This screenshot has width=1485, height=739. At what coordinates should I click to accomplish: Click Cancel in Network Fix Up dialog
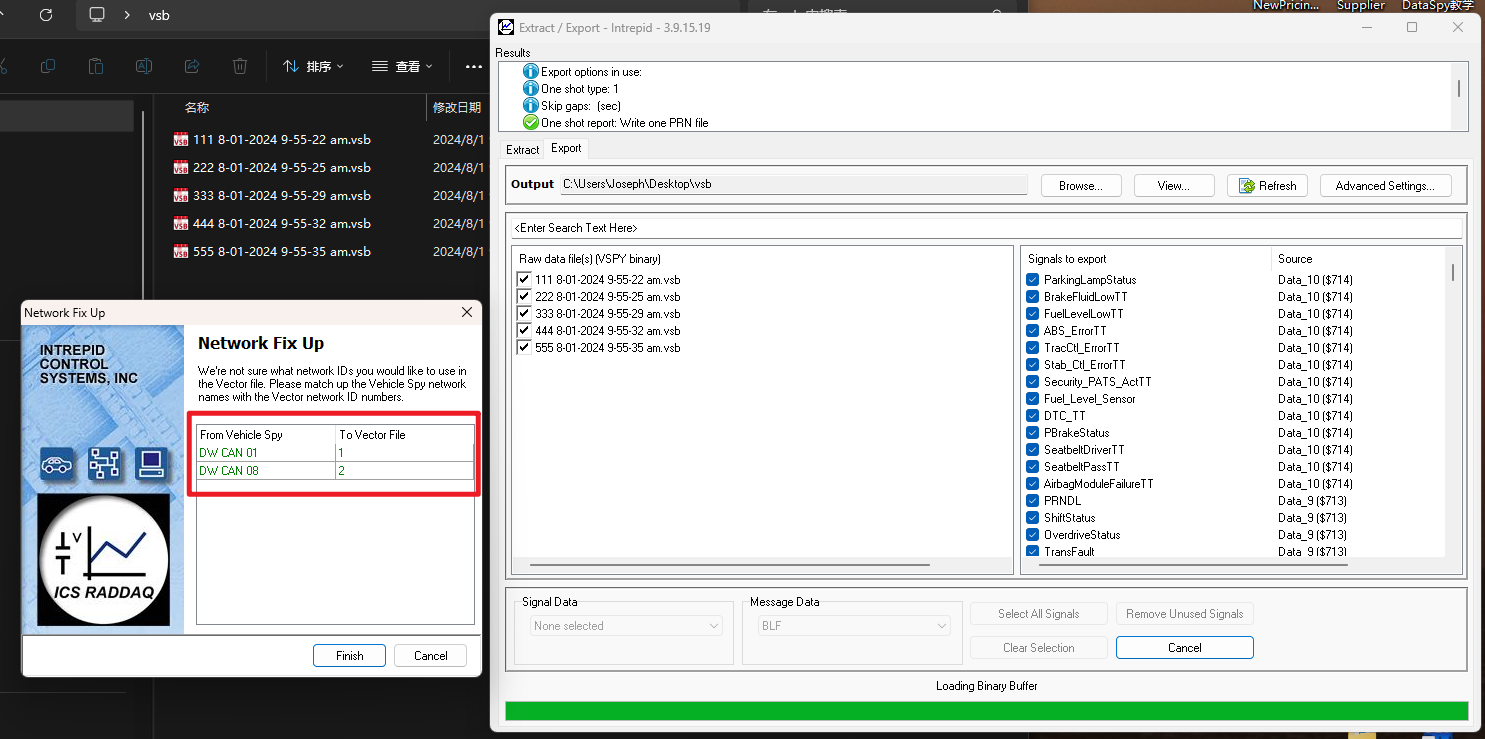[x=431, y=656]
